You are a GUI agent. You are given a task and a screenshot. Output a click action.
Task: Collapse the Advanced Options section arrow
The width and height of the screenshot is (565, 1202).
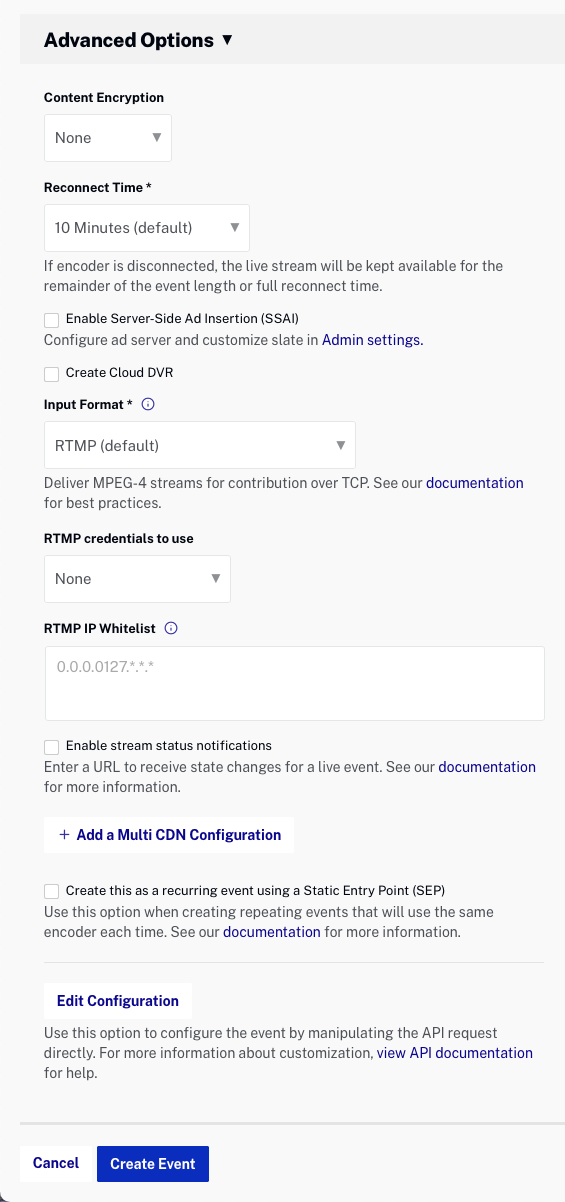tap(227, 41)
